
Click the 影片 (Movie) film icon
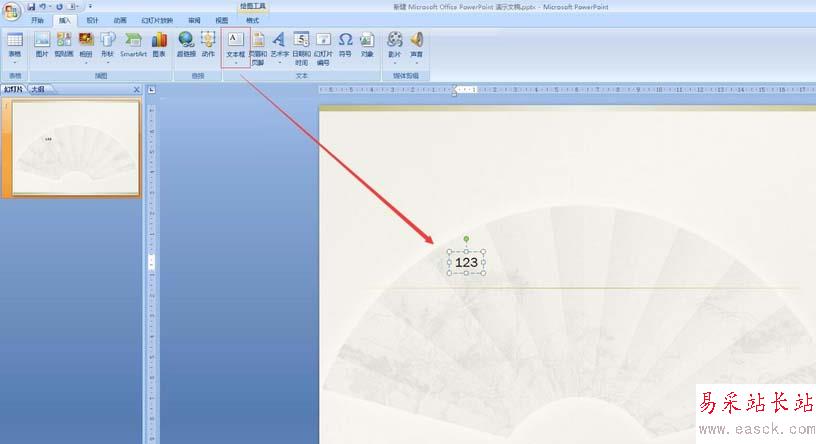(394, 40)
